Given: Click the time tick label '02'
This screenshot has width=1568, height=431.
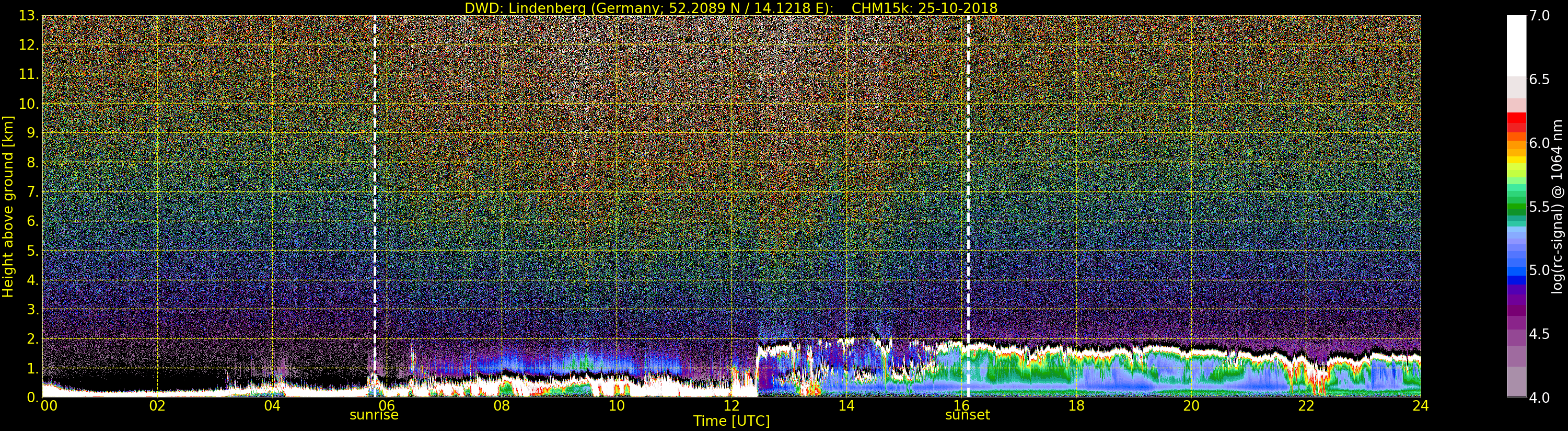Looking at the screenshot, I should (x=157, y=405).
